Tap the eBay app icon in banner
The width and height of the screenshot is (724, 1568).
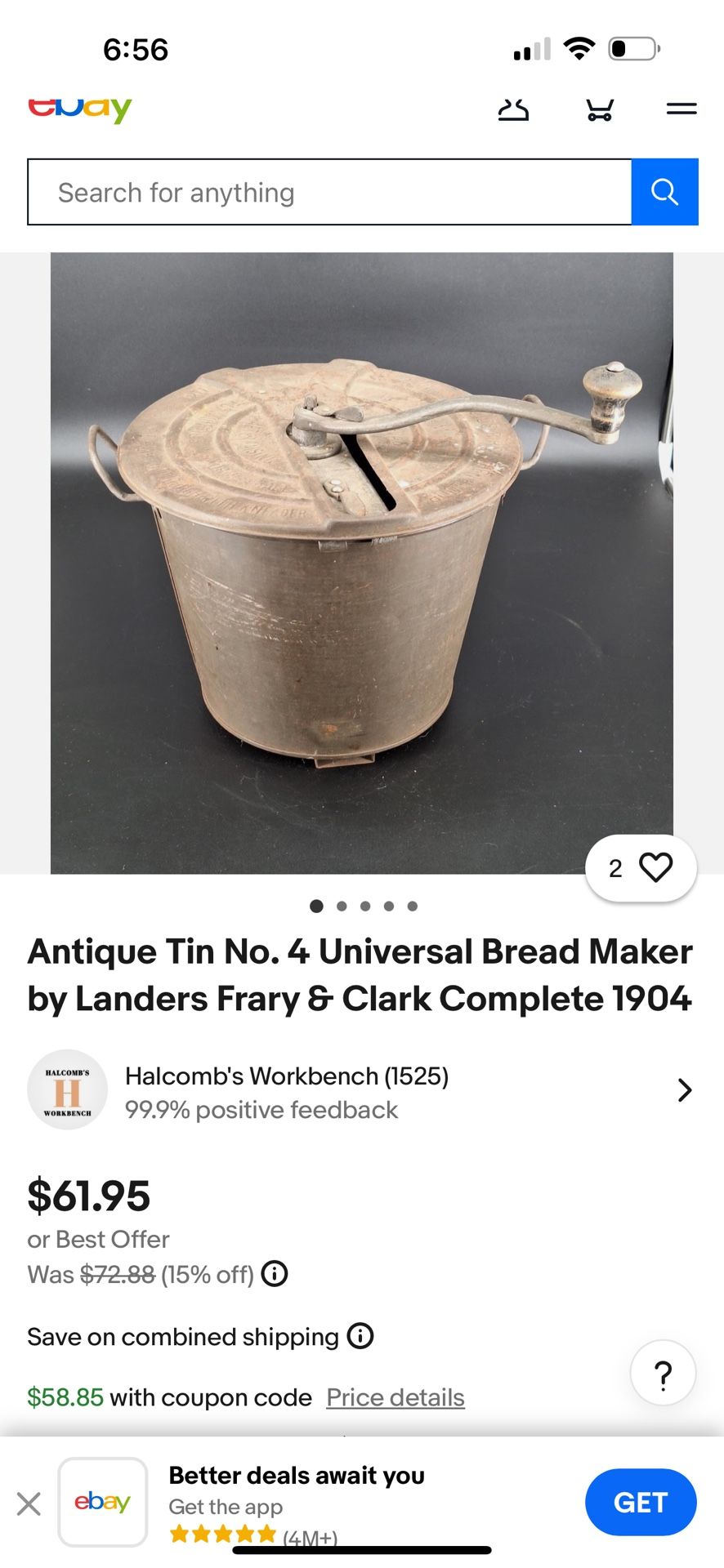103,1503
